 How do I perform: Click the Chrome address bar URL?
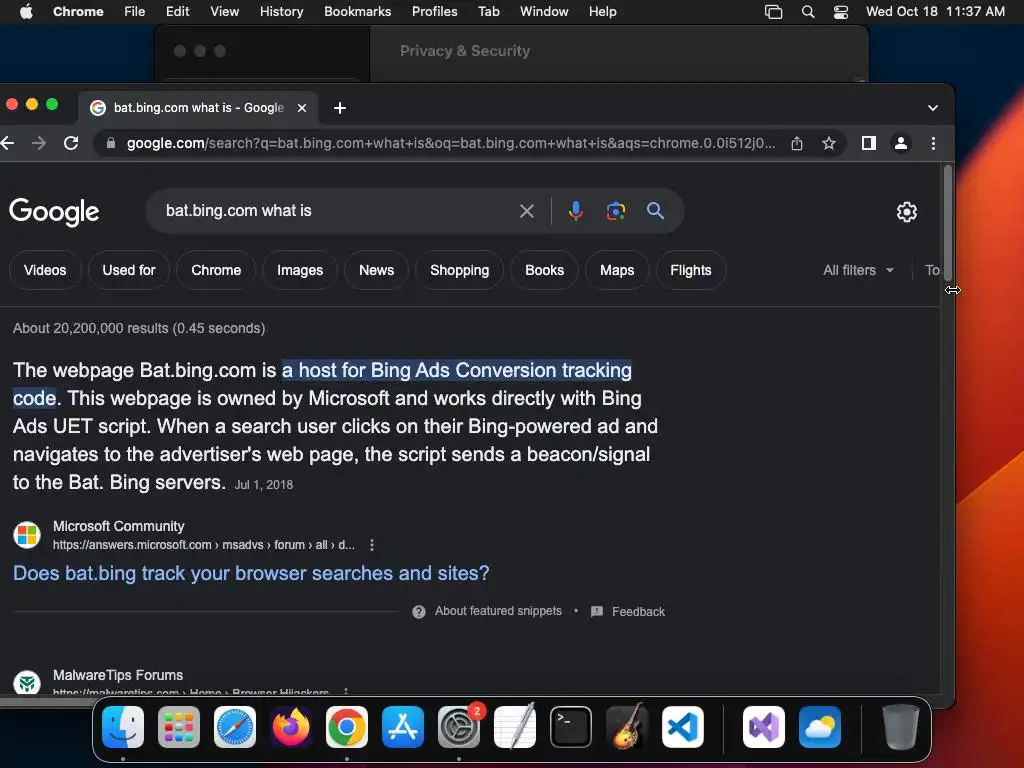(x=451, y=143)
